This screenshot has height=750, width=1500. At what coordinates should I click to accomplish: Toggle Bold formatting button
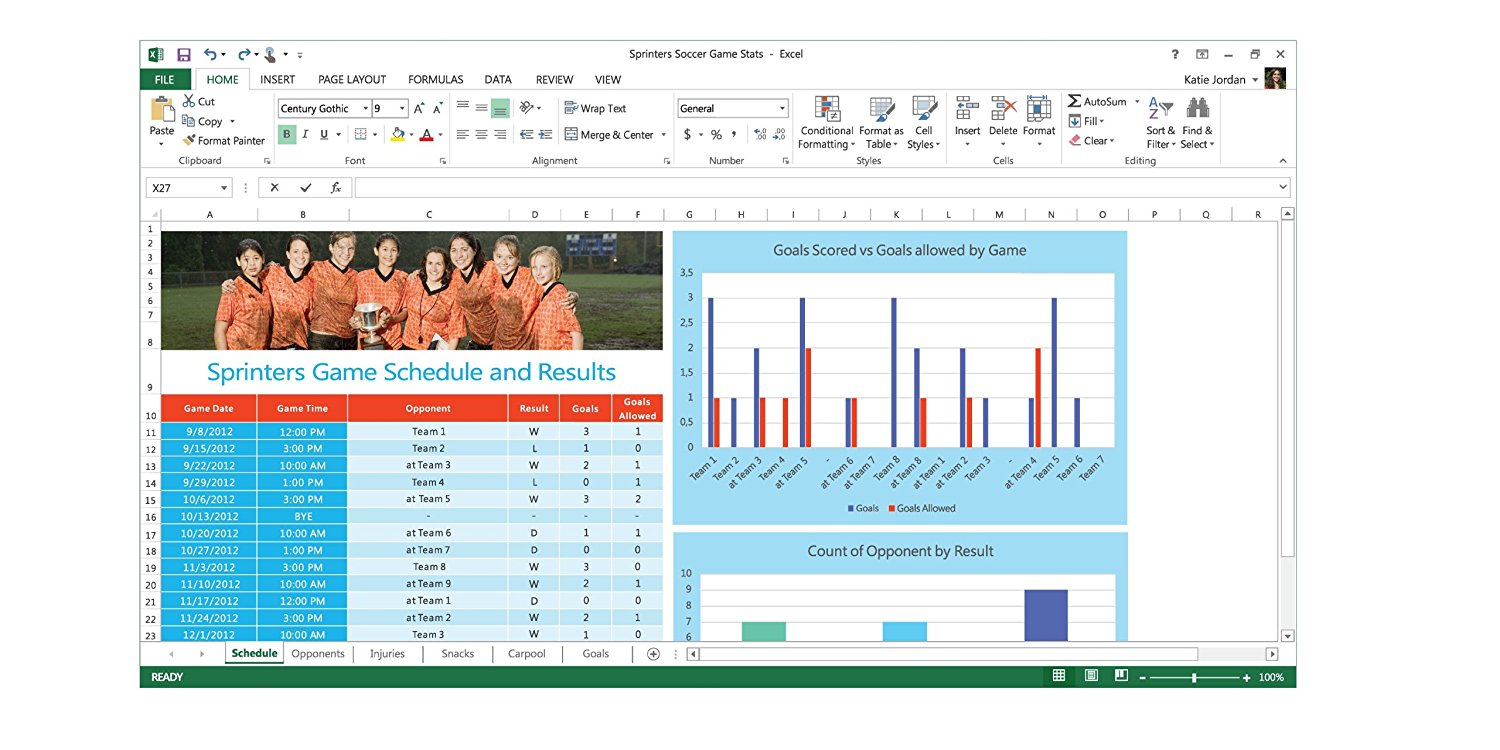point(287,135)
